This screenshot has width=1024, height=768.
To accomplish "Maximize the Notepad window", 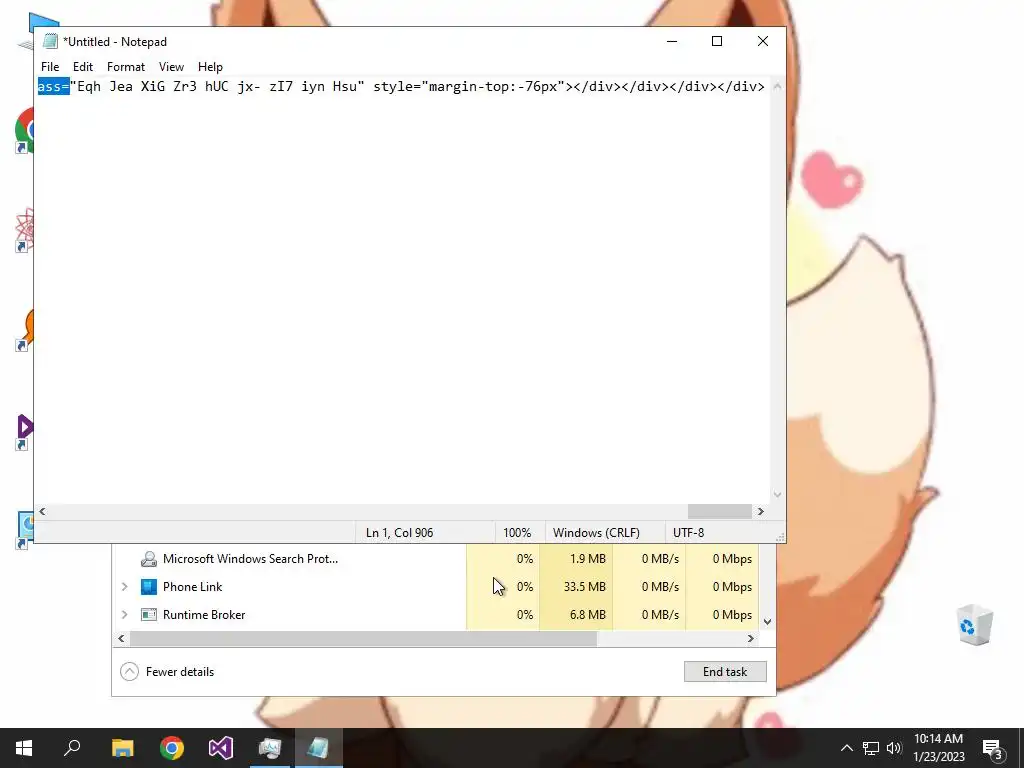I will 717,41.
